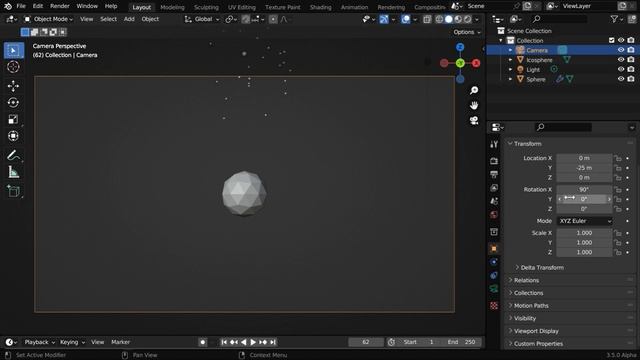Expand the Viewport Display panel
The width and height of the screenshot is (640, 360).
coord(536,331)
